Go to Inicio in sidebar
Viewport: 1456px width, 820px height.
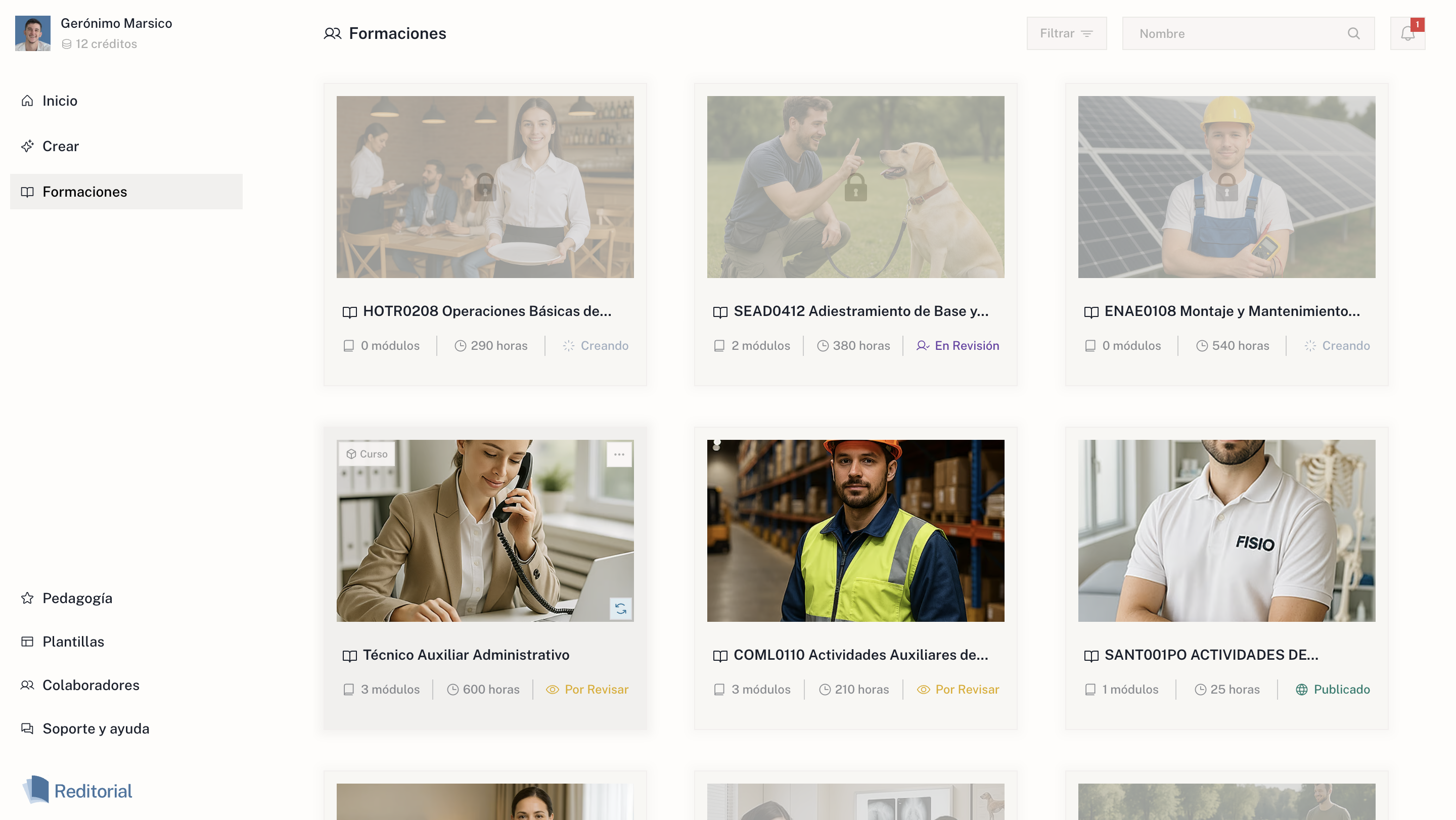[59, 101]
